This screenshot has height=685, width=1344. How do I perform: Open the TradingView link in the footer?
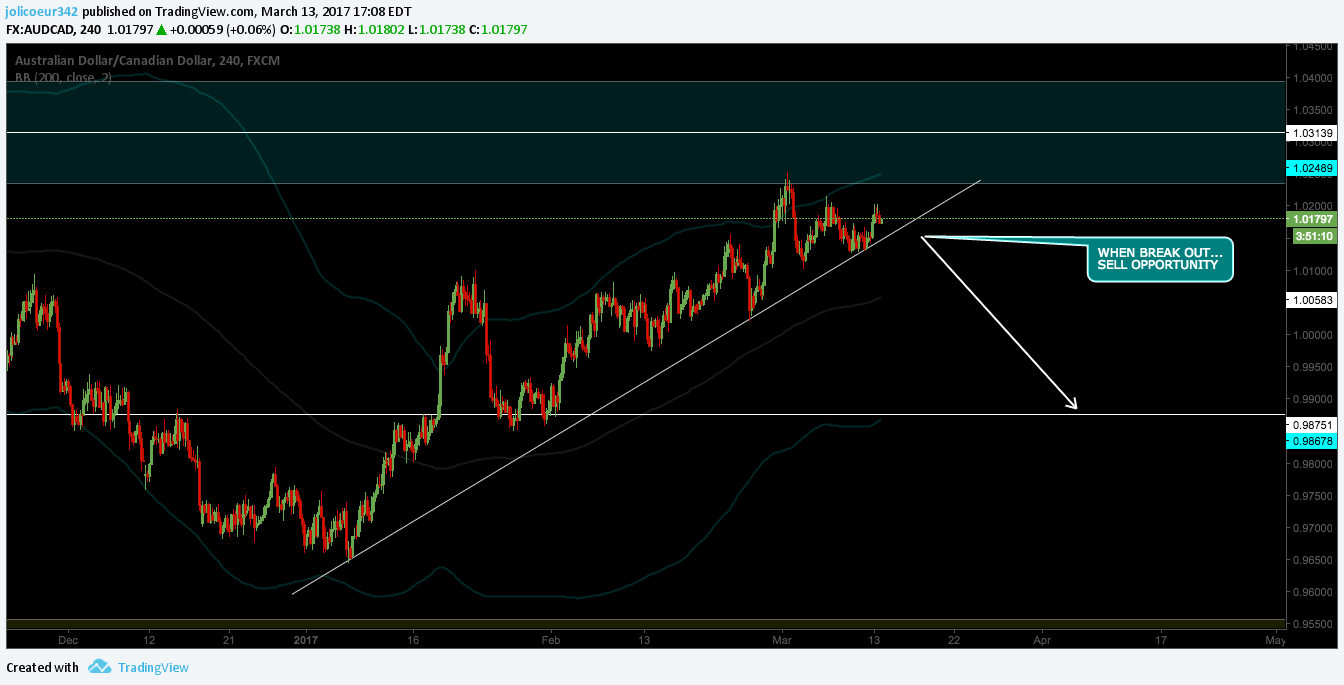pyautogui.click(x=153, y=667)
